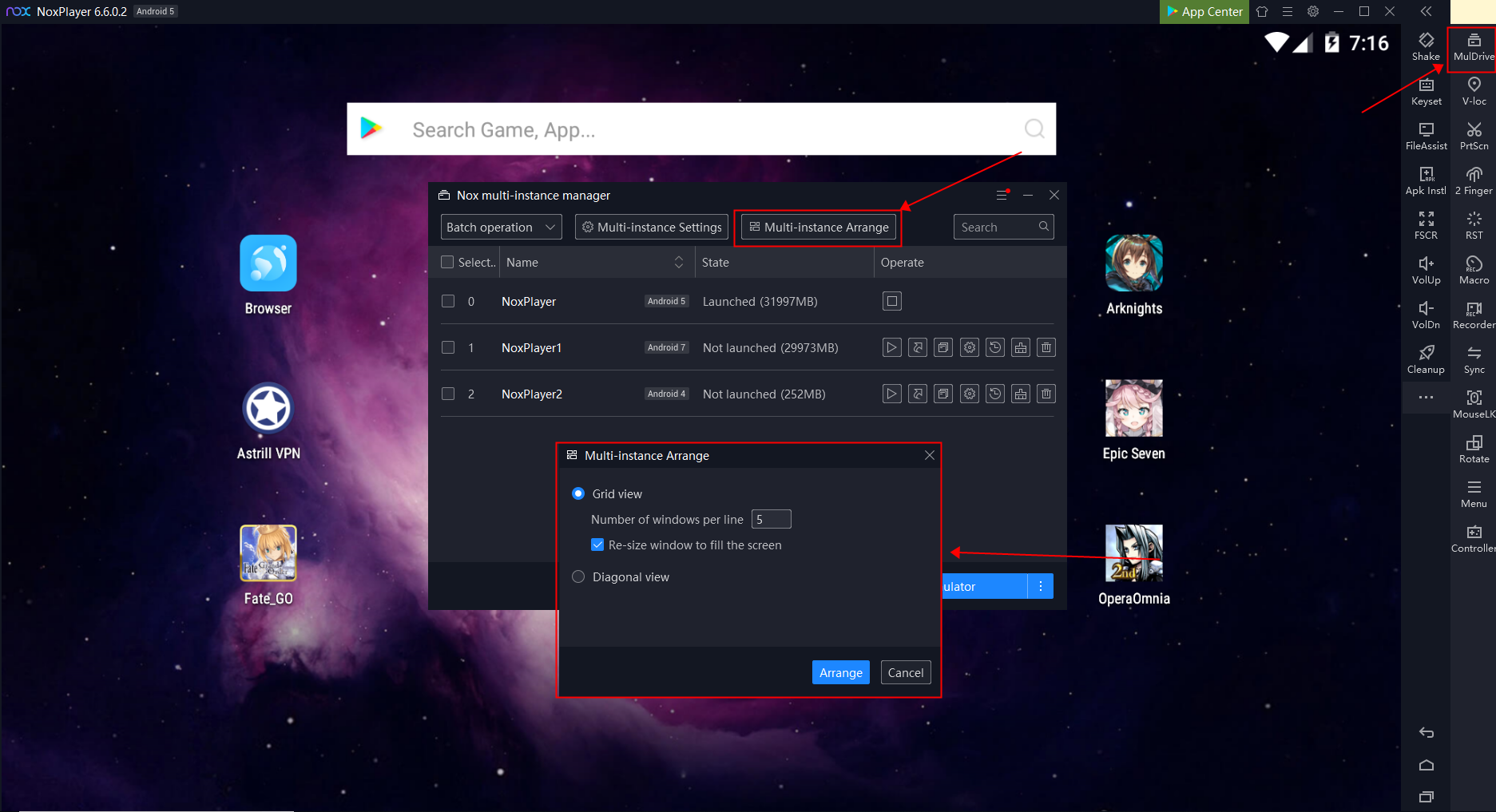The image size is (1496, 812).
Task: Open Multi-instance Settings tab
Action: (x=651, y=227)
